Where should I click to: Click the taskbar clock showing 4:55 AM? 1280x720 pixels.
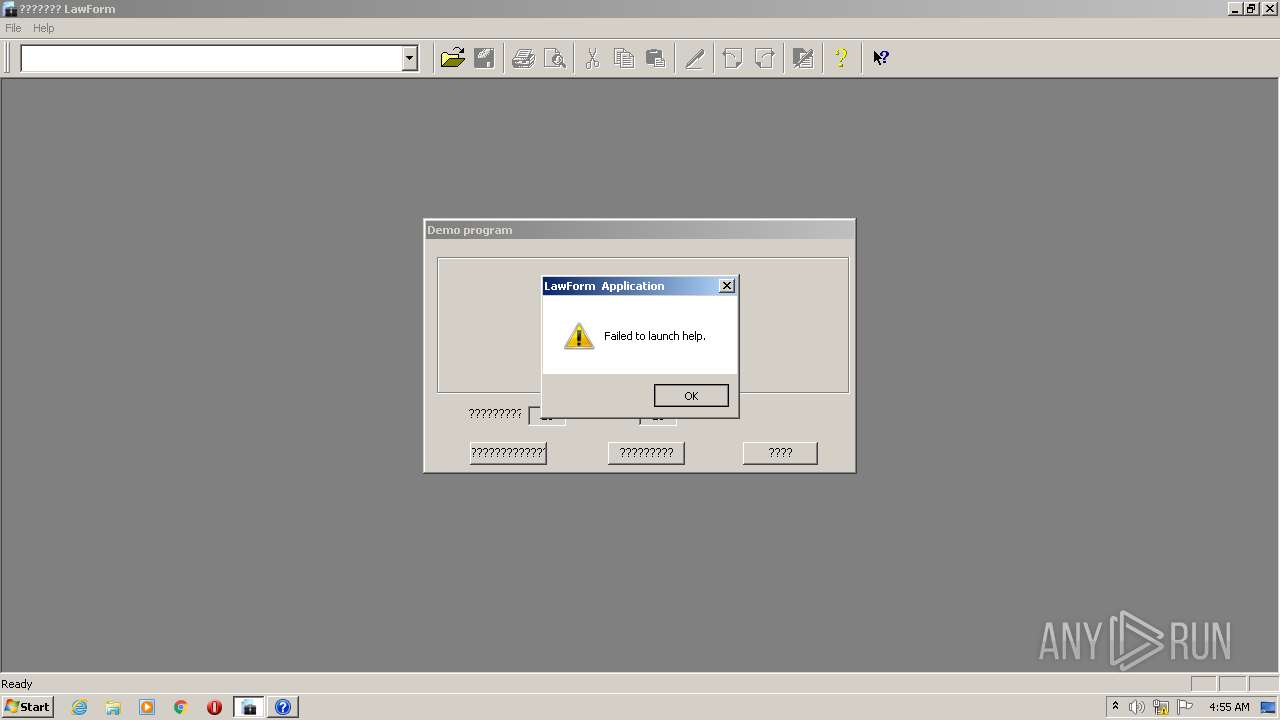1229,707
